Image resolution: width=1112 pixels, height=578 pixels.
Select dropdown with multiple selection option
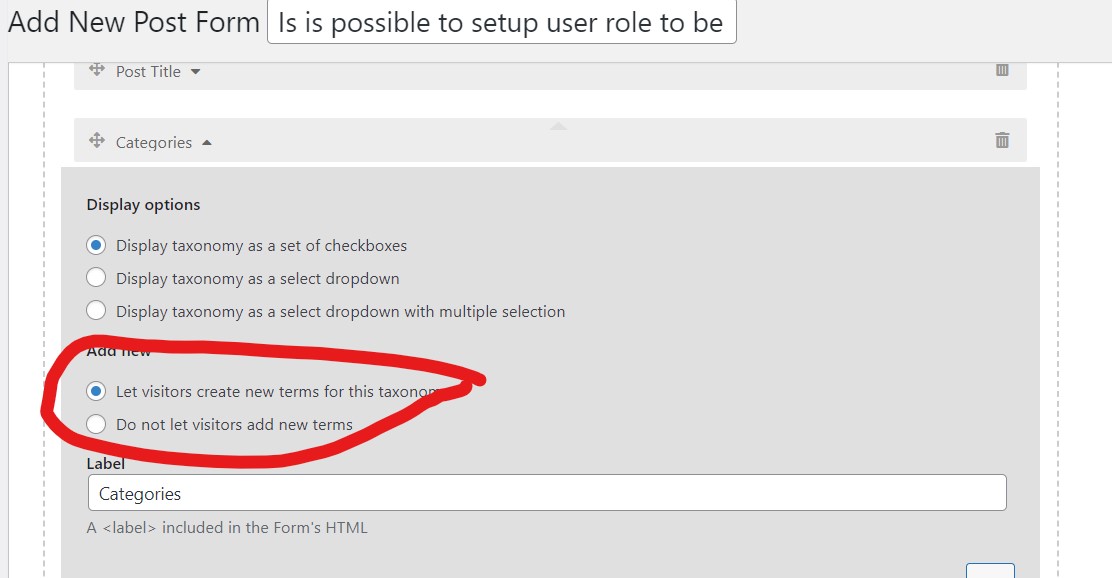96,311
